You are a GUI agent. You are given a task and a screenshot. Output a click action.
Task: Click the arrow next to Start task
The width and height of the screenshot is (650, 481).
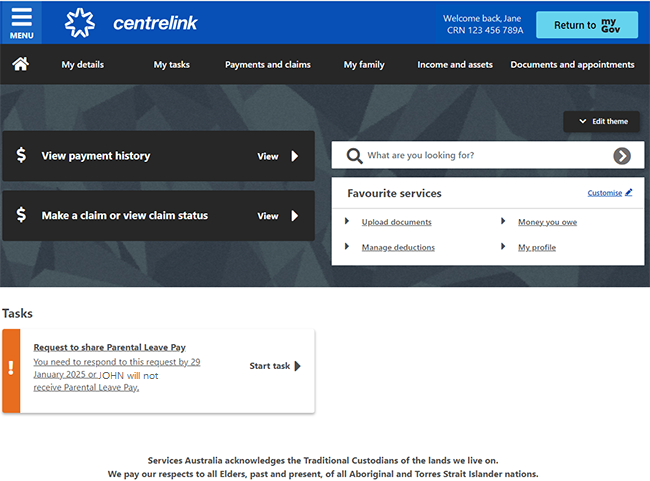[x=297, y=366]
